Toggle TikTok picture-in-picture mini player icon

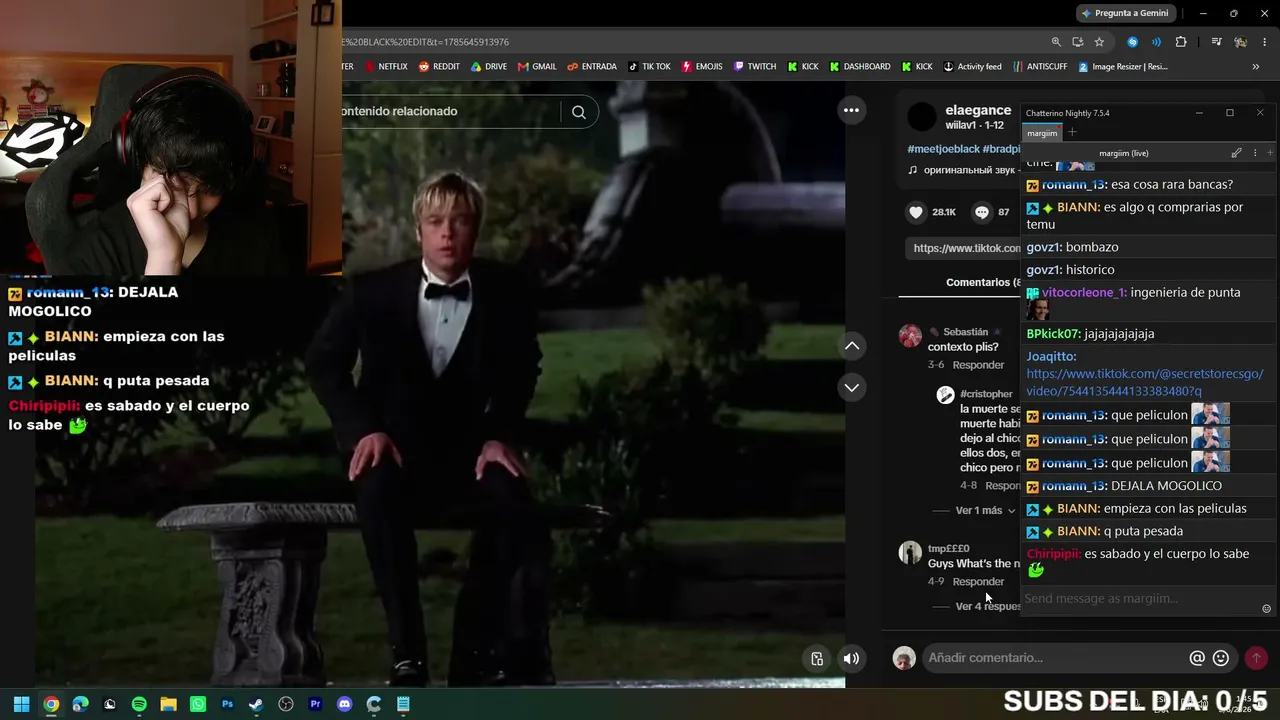tap(817, 658)
